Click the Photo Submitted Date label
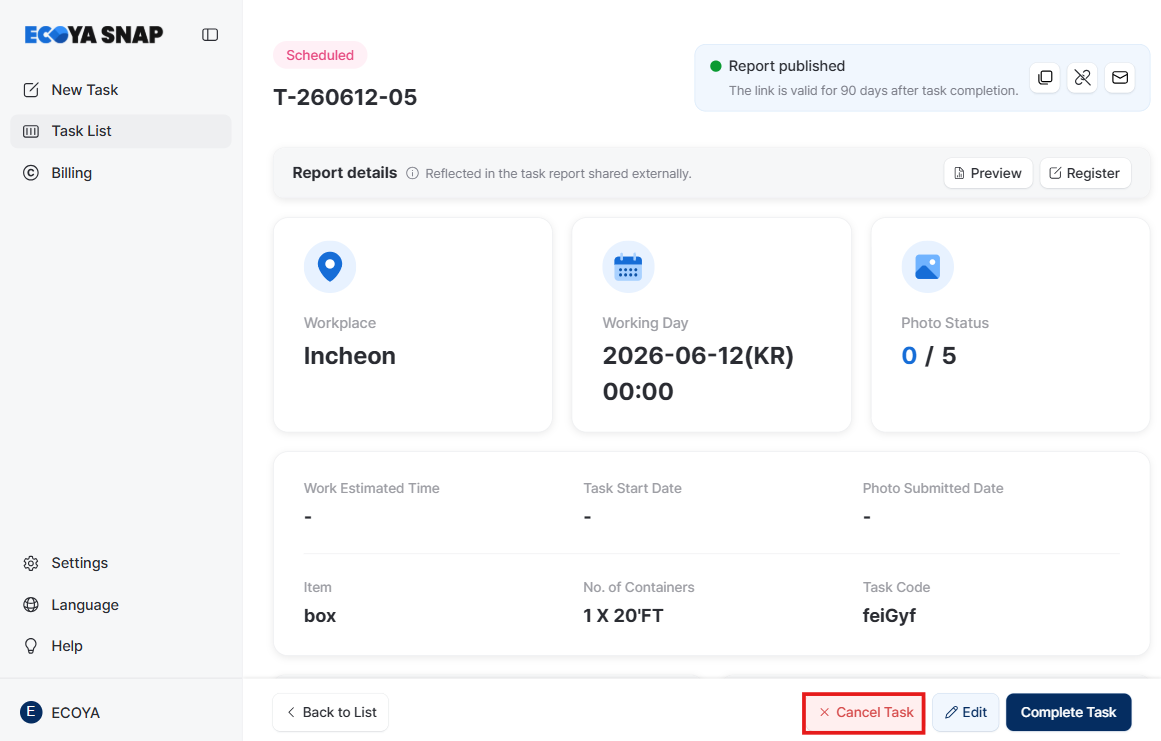Image resolution: width=1161 pixels, height=741 pixels. pyautogui.click(x=933, y=488)
